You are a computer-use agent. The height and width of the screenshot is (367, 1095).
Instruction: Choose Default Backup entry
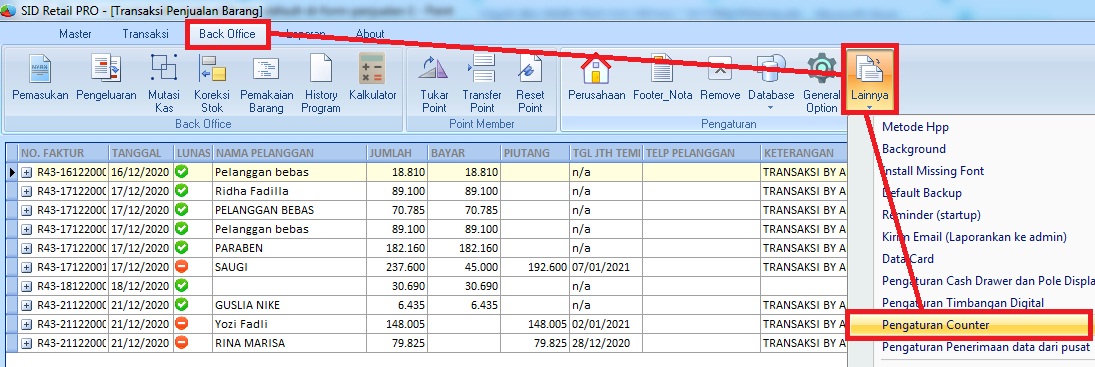922,193
